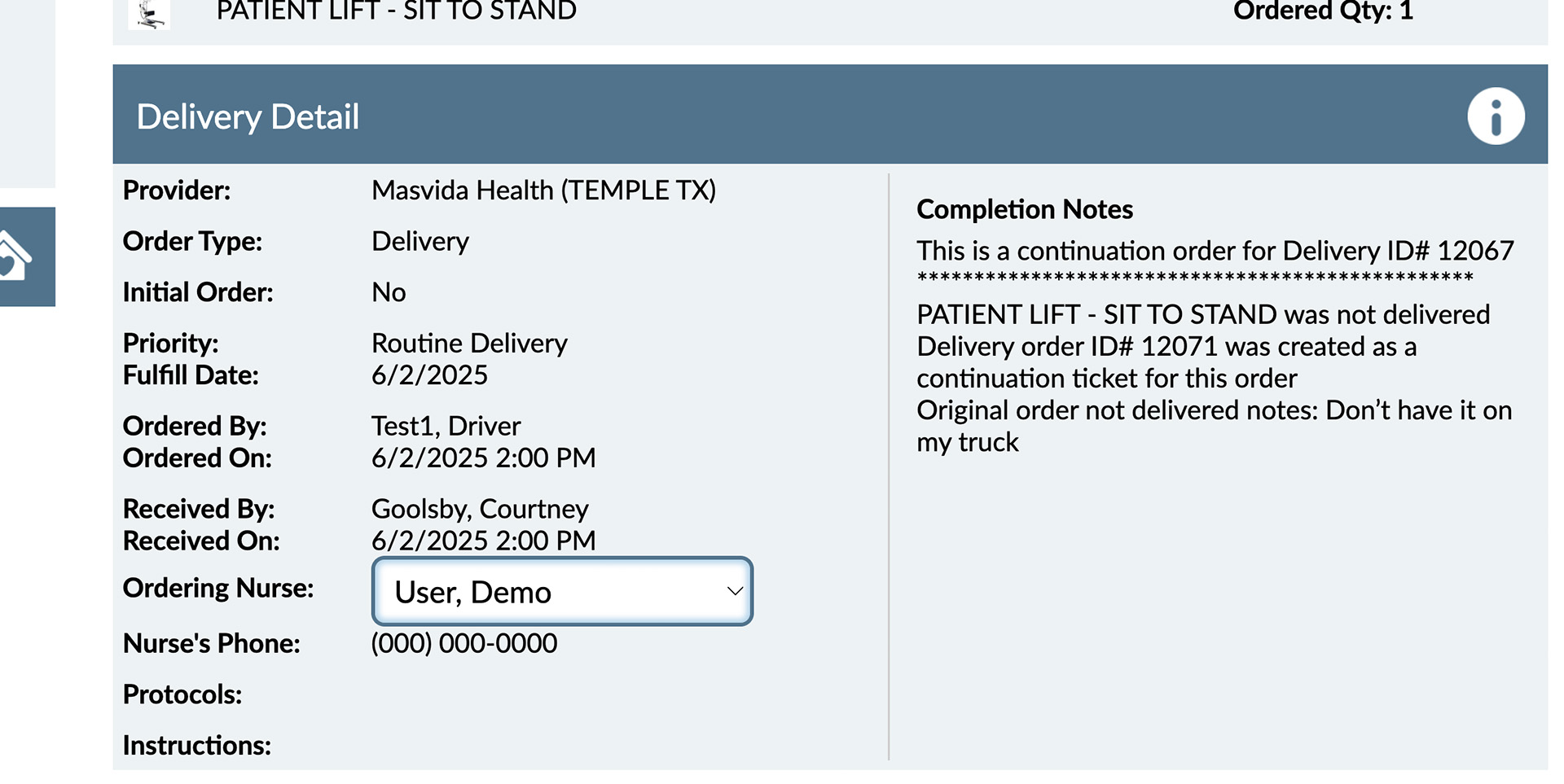Click the Delivery ID# 12067 continuation note
The height and width of the screenshot is (784, 1564).
[x=1215, y=251]
